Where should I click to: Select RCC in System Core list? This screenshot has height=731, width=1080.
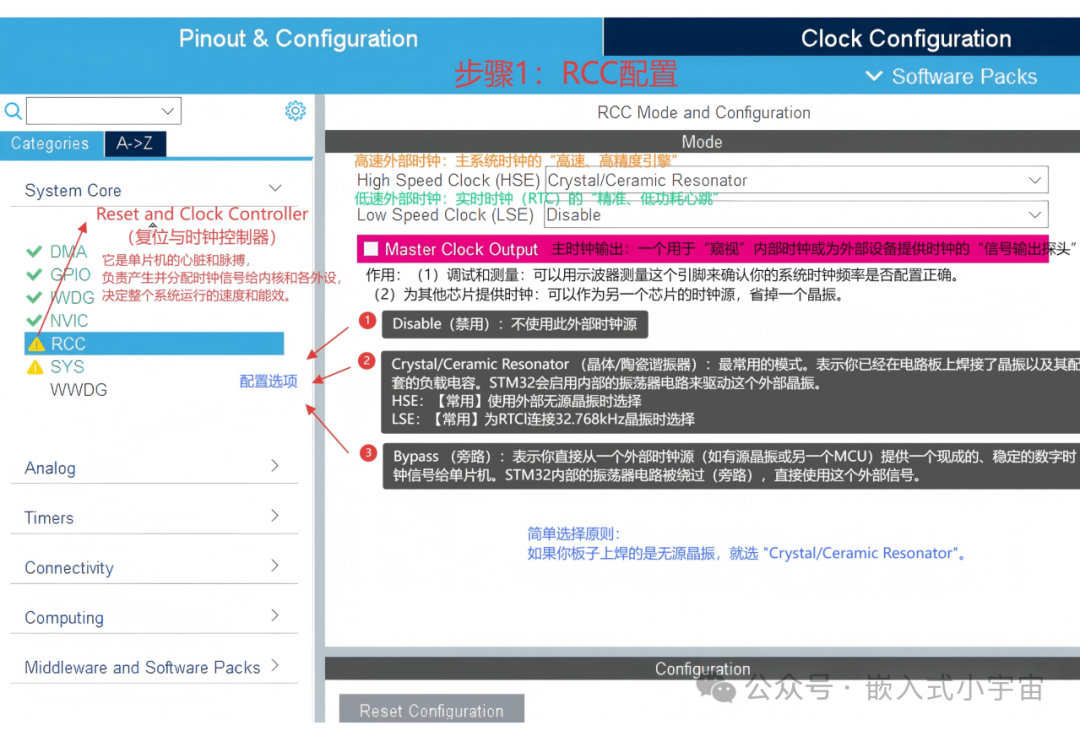[154, 344]
